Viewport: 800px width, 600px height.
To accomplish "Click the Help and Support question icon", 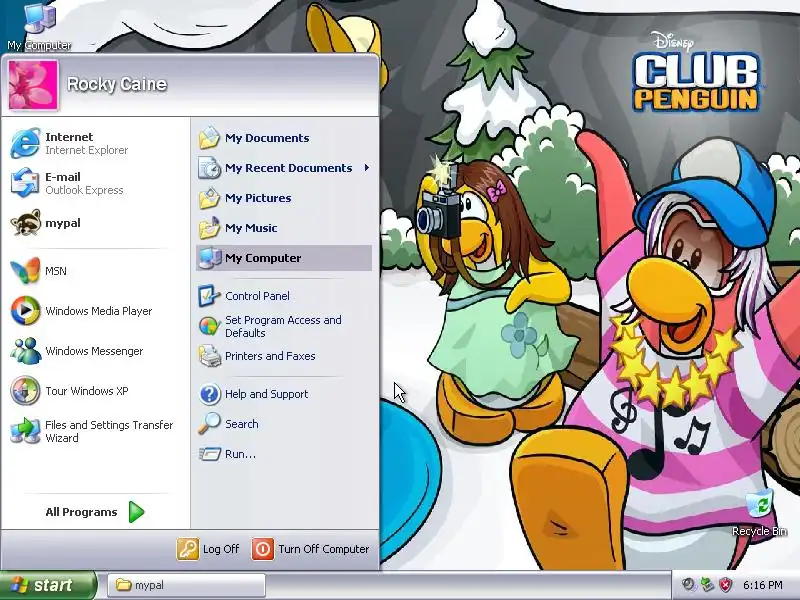I will (209, 394).
